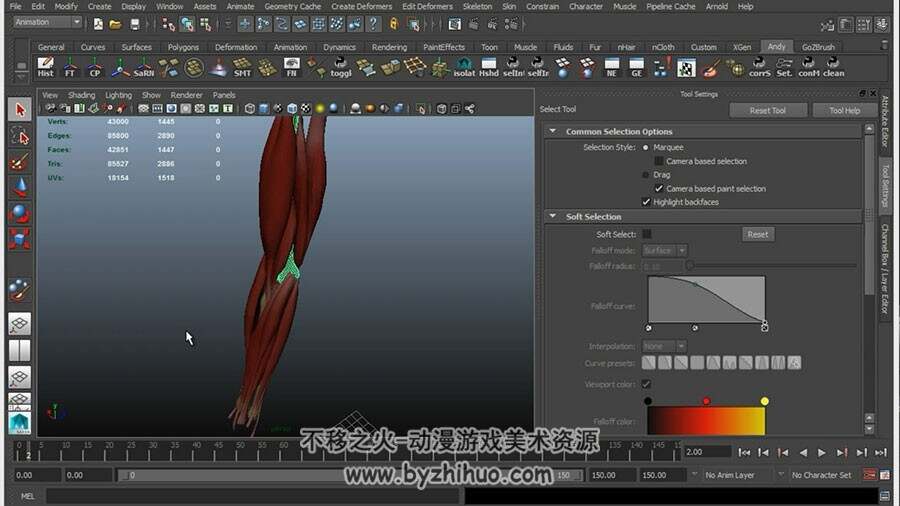Click the current frame field showing 2.00
This screenshot has height=506, width=900.
[x=707, y=452]
